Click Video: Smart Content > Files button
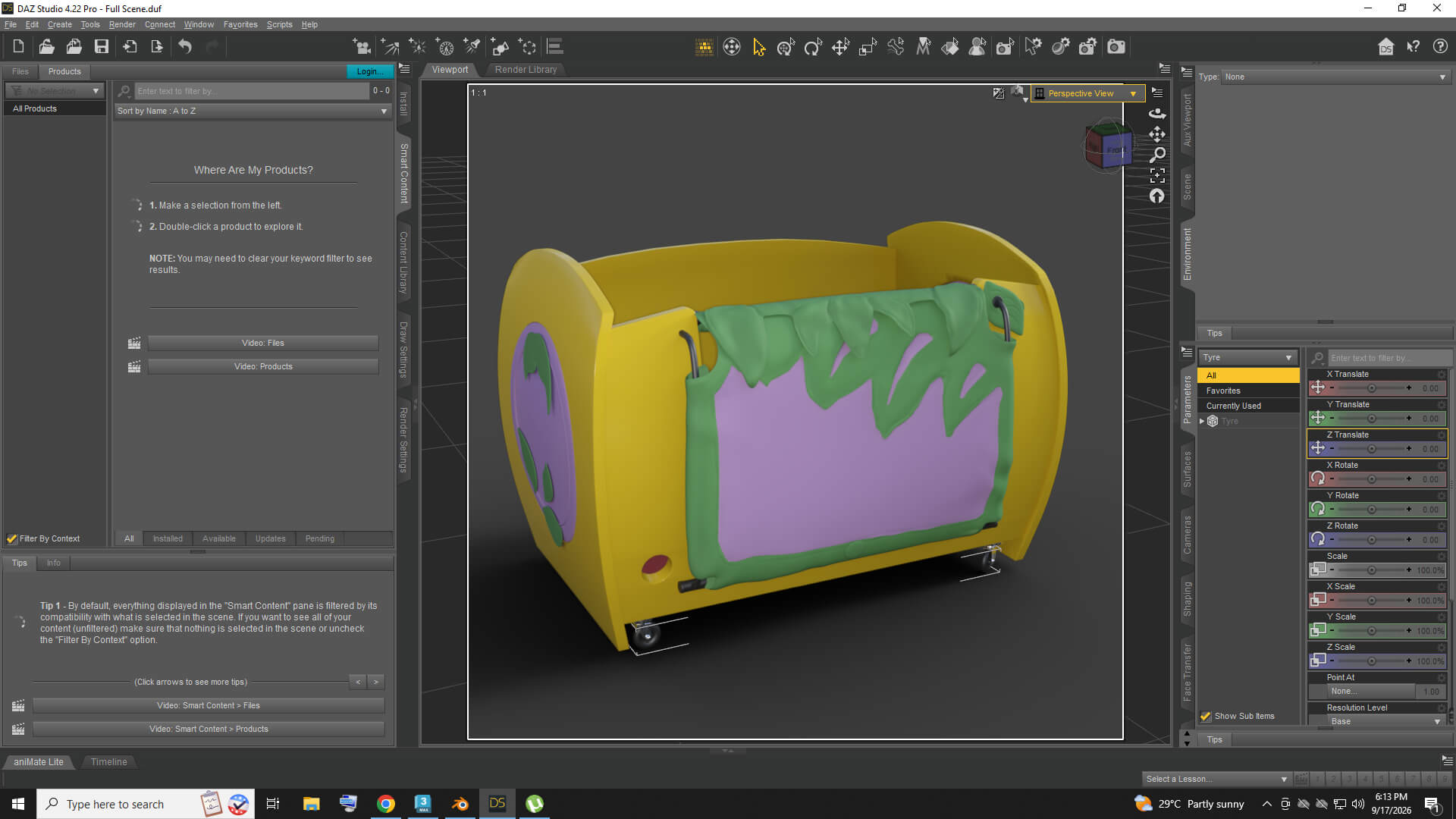This screenshot has width=1456, height=819. tap(209, 705)
